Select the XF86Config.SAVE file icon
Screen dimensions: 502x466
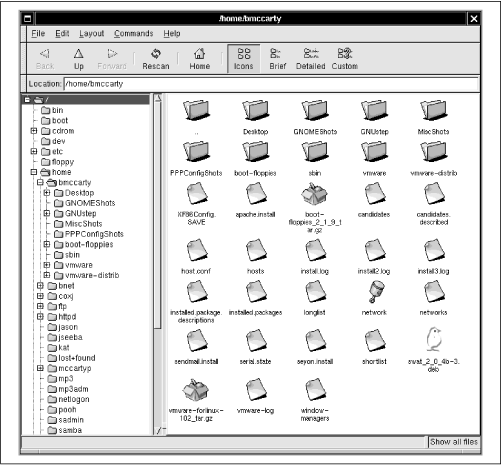click(197, 193)
